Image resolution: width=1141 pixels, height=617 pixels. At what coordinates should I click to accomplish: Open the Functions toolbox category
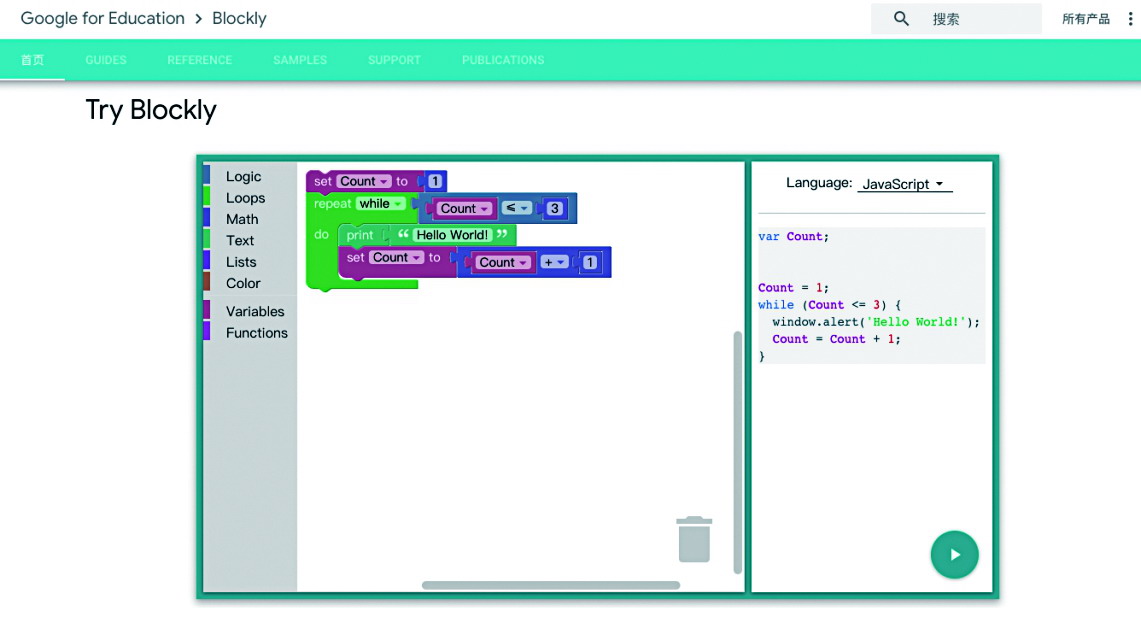250,333
